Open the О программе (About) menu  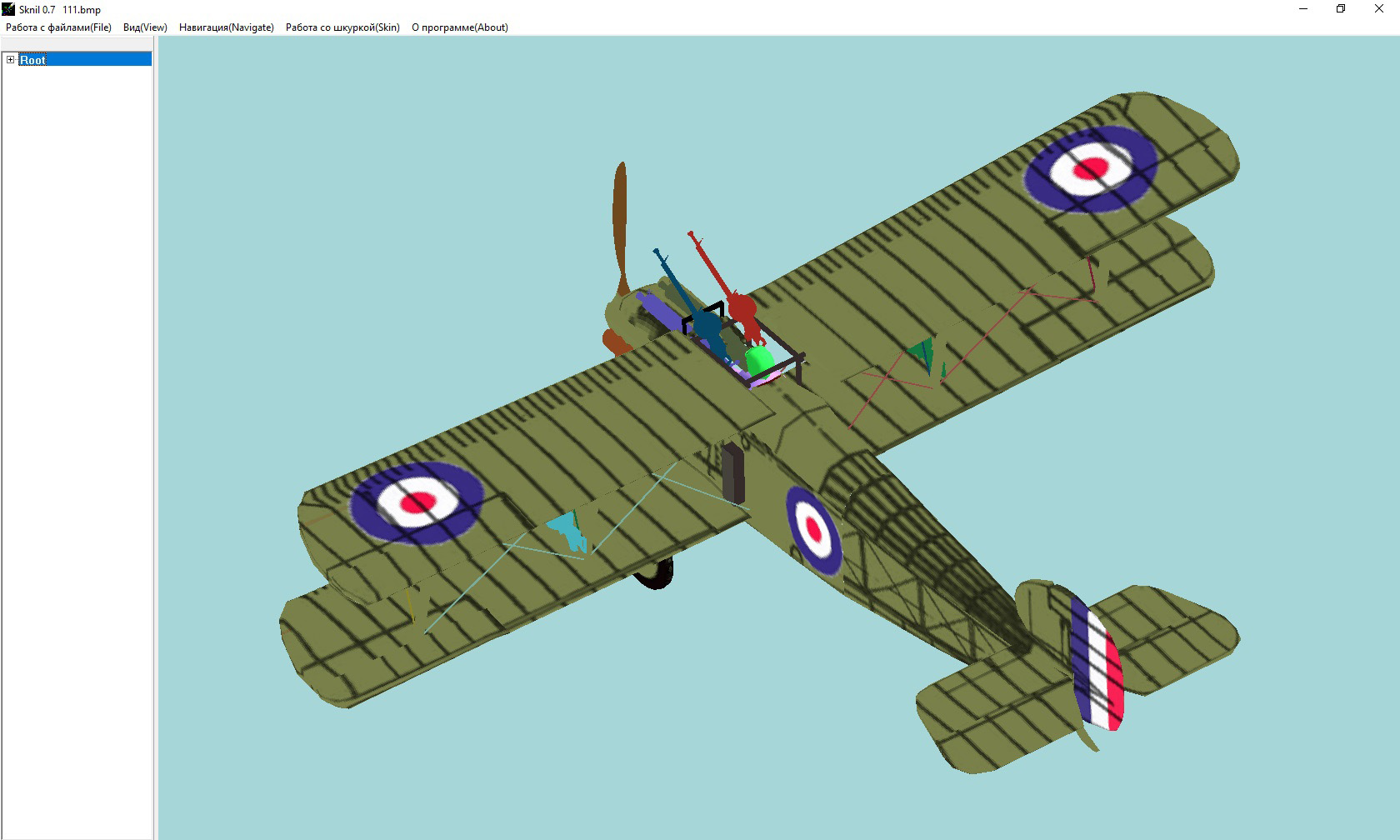pos(460,27)
